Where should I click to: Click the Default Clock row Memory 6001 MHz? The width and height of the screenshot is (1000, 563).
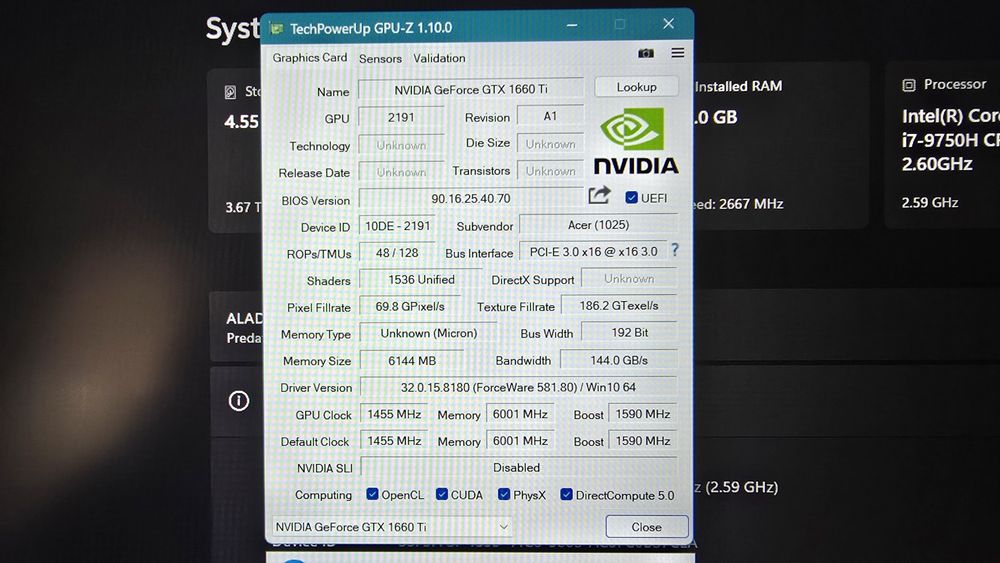(520, 441)
